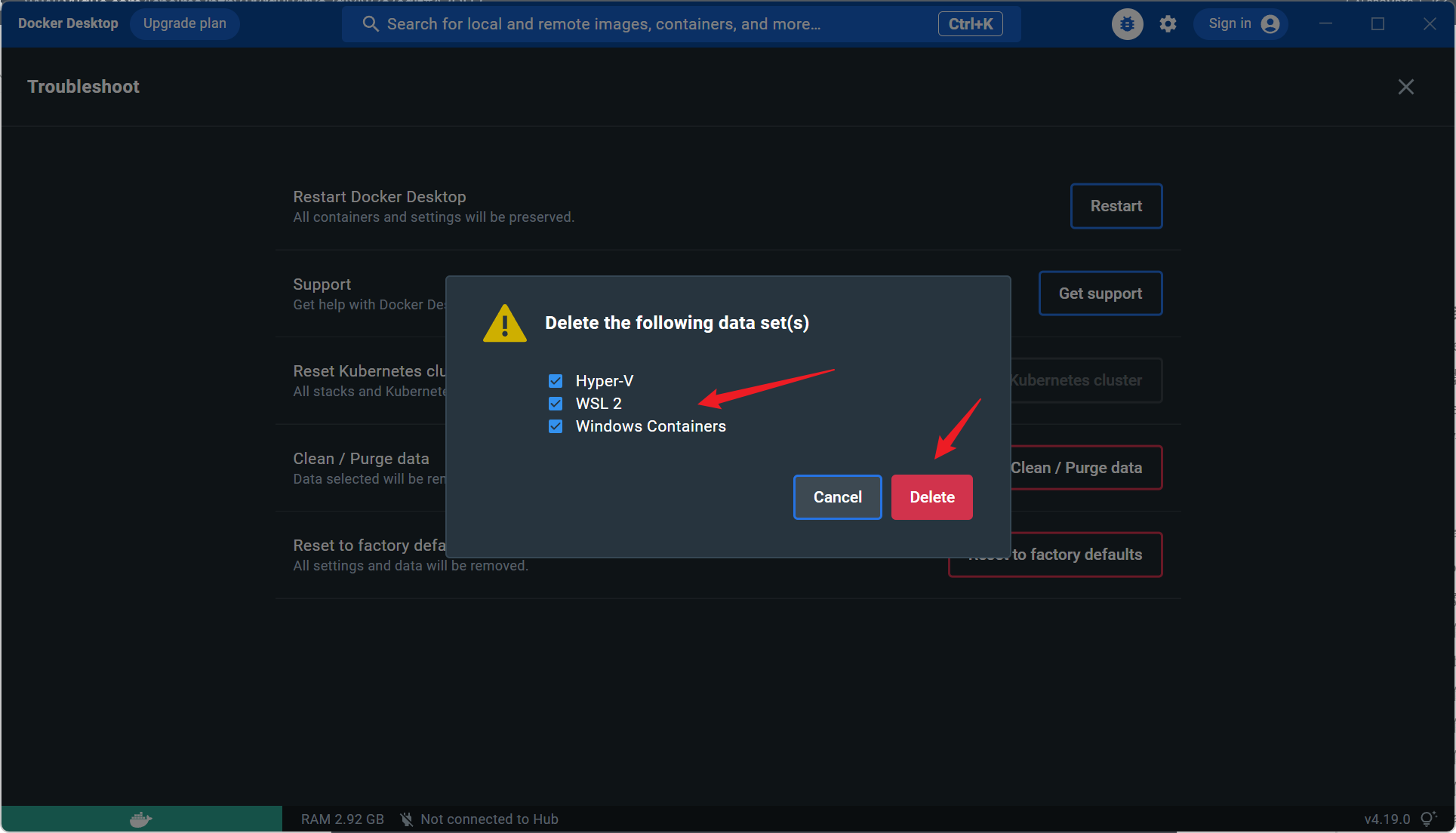Cancel the delete data dialog
Viewport: 1456px width, 833px height.
click(837, 497)
